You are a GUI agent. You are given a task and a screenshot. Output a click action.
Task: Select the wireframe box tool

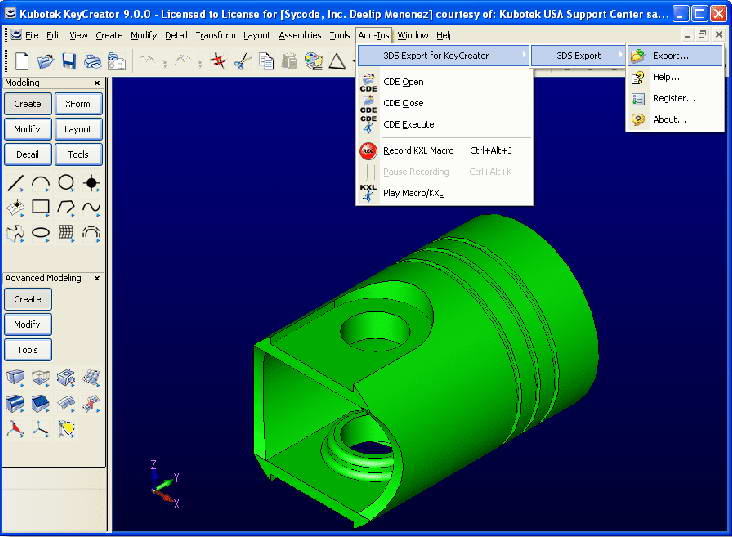coord(41,377)
